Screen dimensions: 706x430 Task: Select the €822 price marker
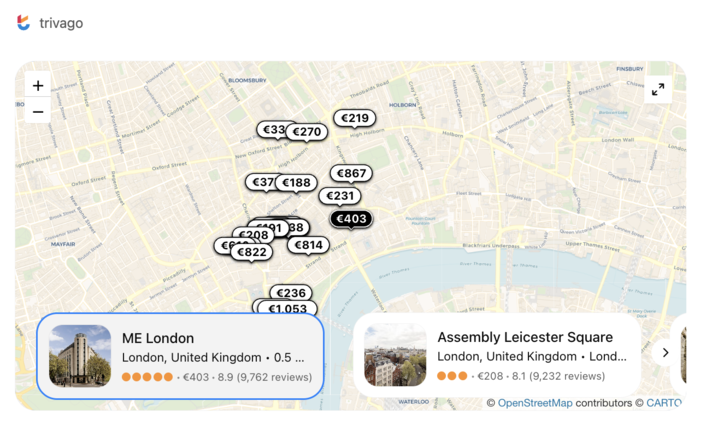click(x=252, y=252)
